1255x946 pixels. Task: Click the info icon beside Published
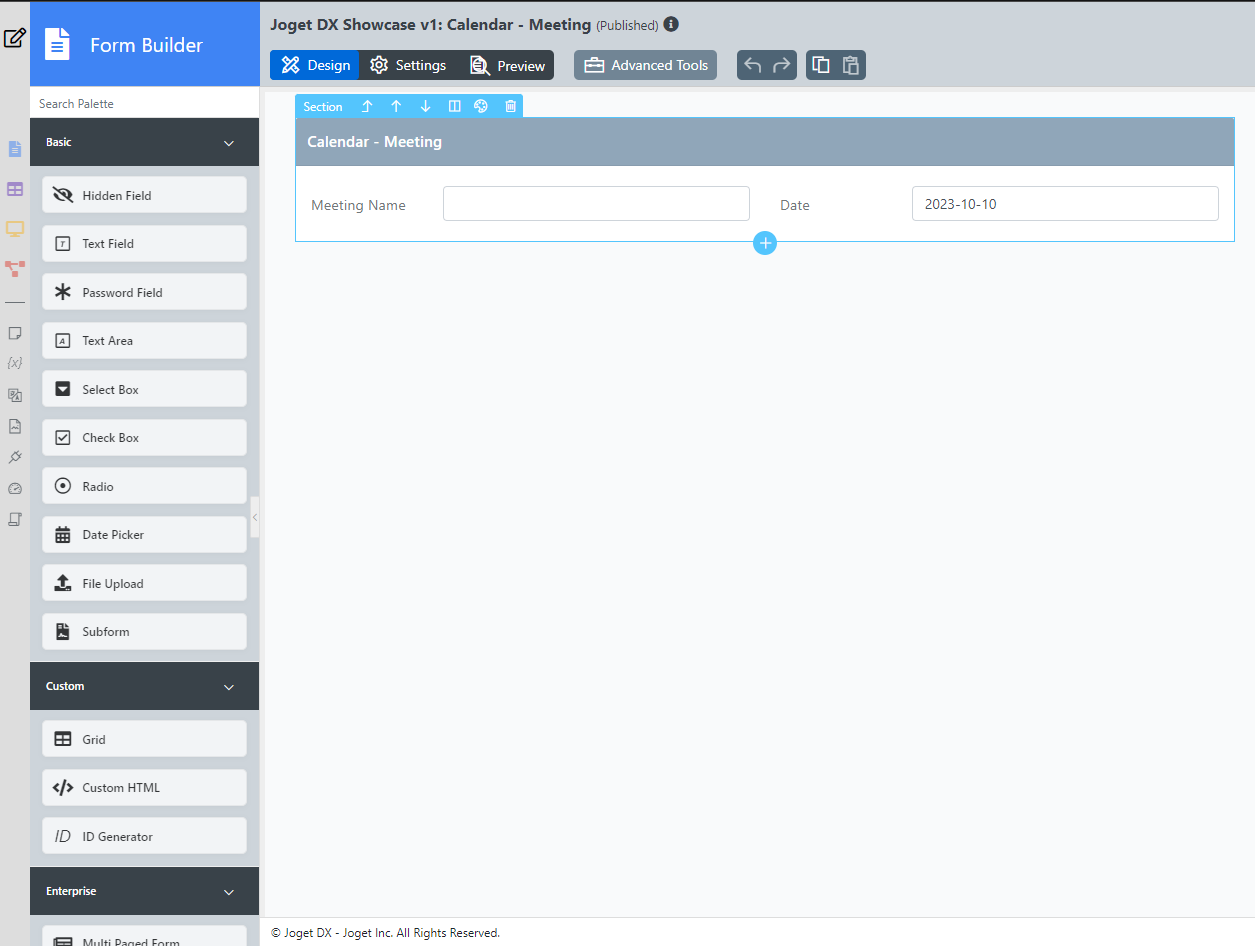pos(671,24)
